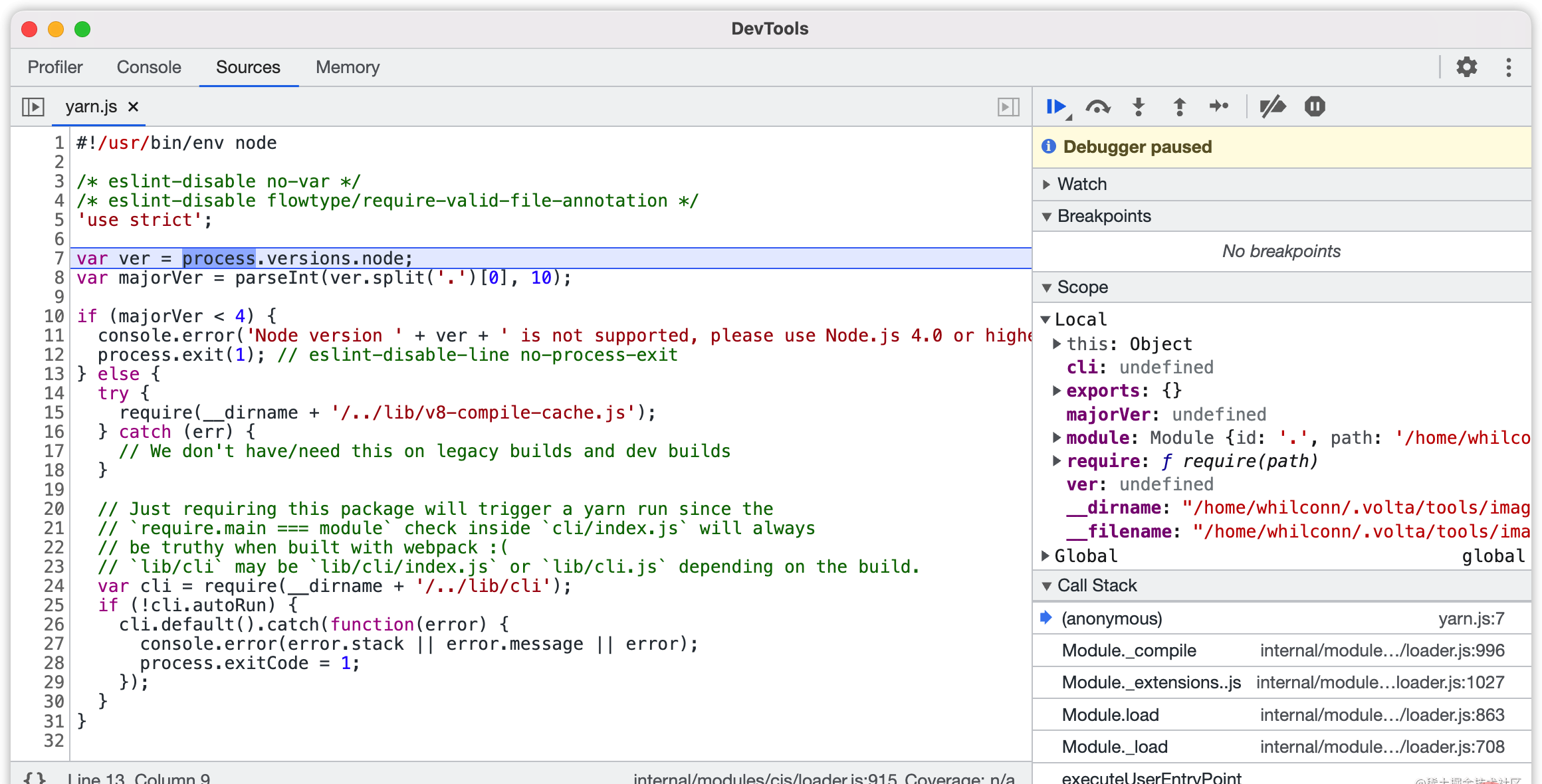1542x784 pixels.
Task: Click line number 24 to set breakpoint
Action: point(54,586)
